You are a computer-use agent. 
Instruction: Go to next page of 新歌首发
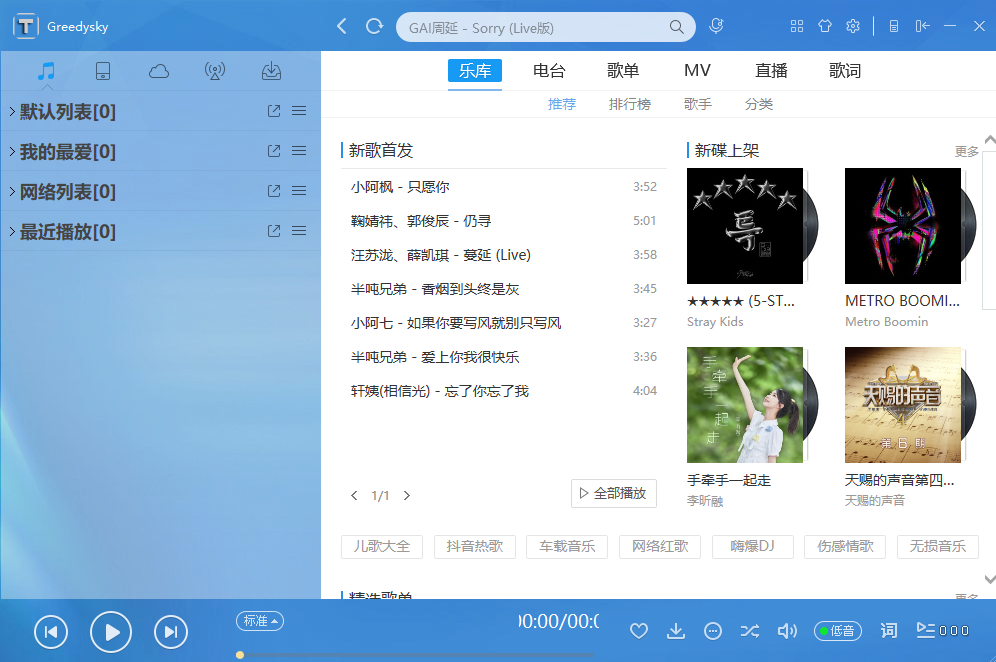click(x=407, y=496)
